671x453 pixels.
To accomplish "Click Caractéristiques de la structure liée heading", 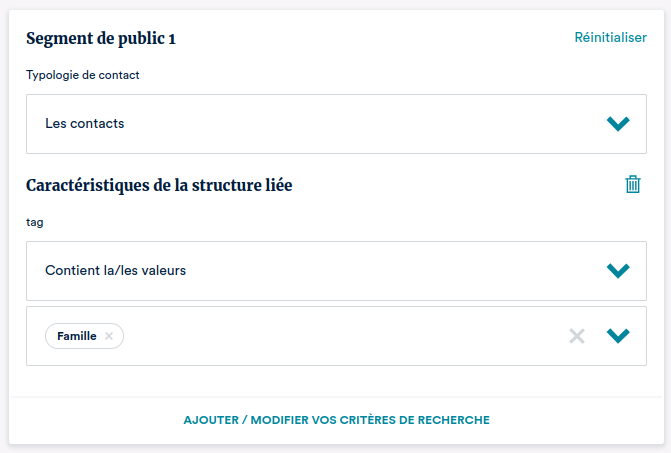I will 159,186.
